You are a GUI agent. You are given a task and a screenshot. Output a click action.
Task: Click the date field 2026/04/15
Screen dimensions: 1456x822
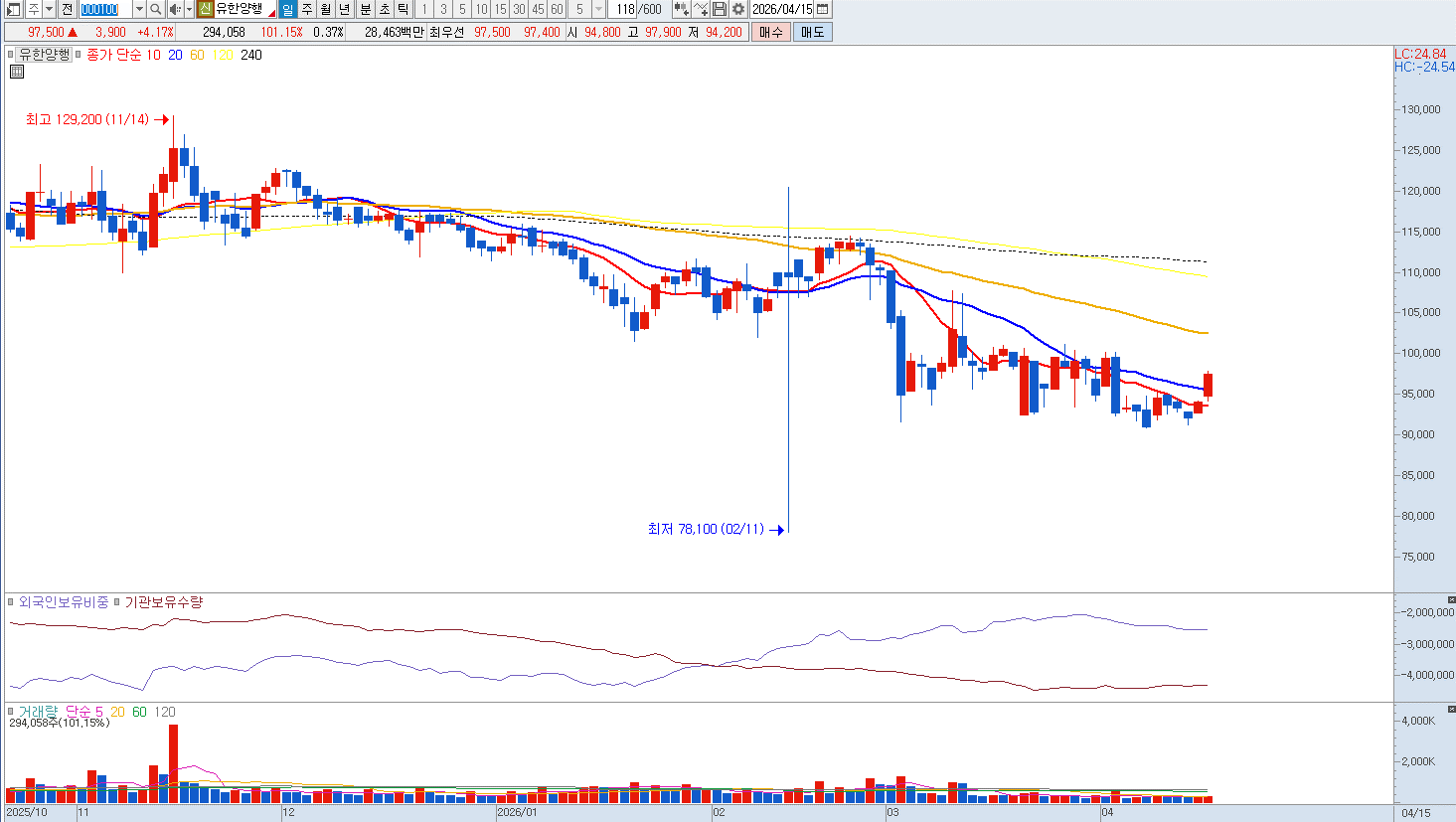782,9
